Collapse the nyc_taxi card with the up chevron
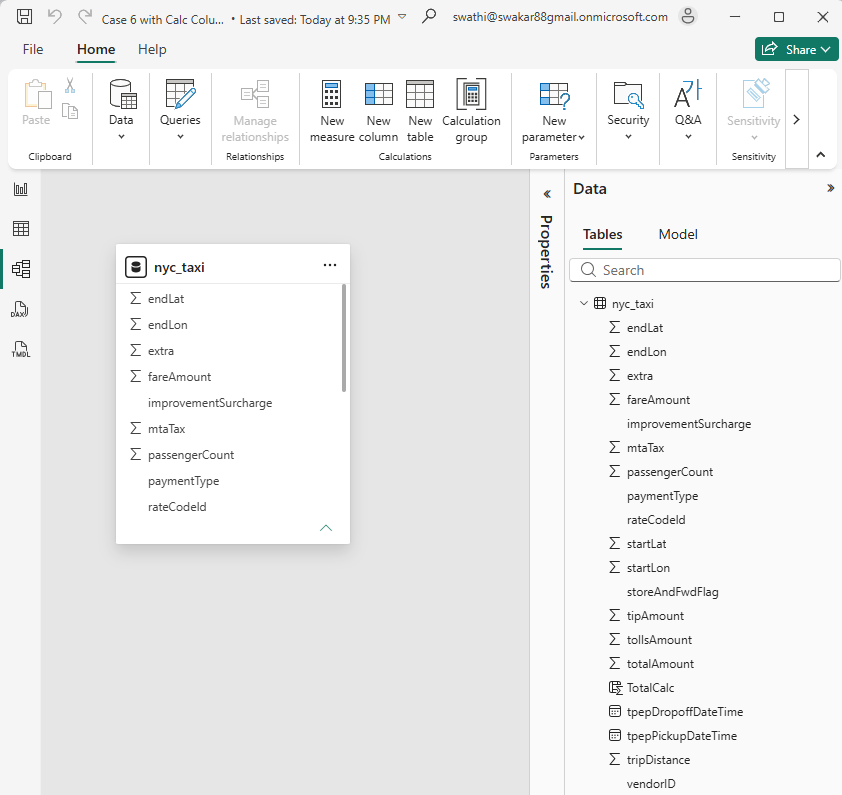 (x=326, y=528)
